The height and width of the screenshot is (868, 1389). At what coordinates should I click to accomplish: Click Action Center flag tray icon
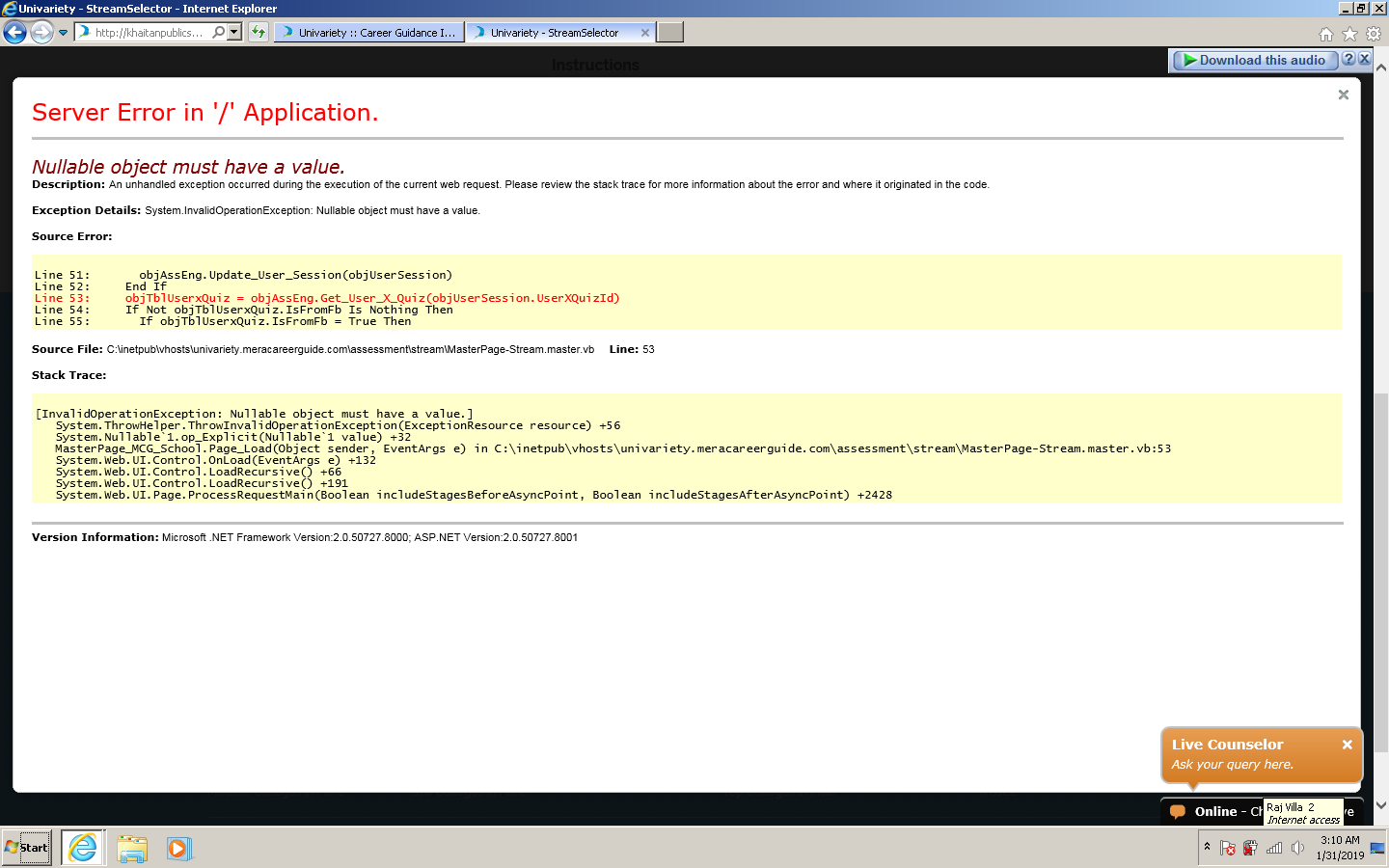click(1227, 848)
